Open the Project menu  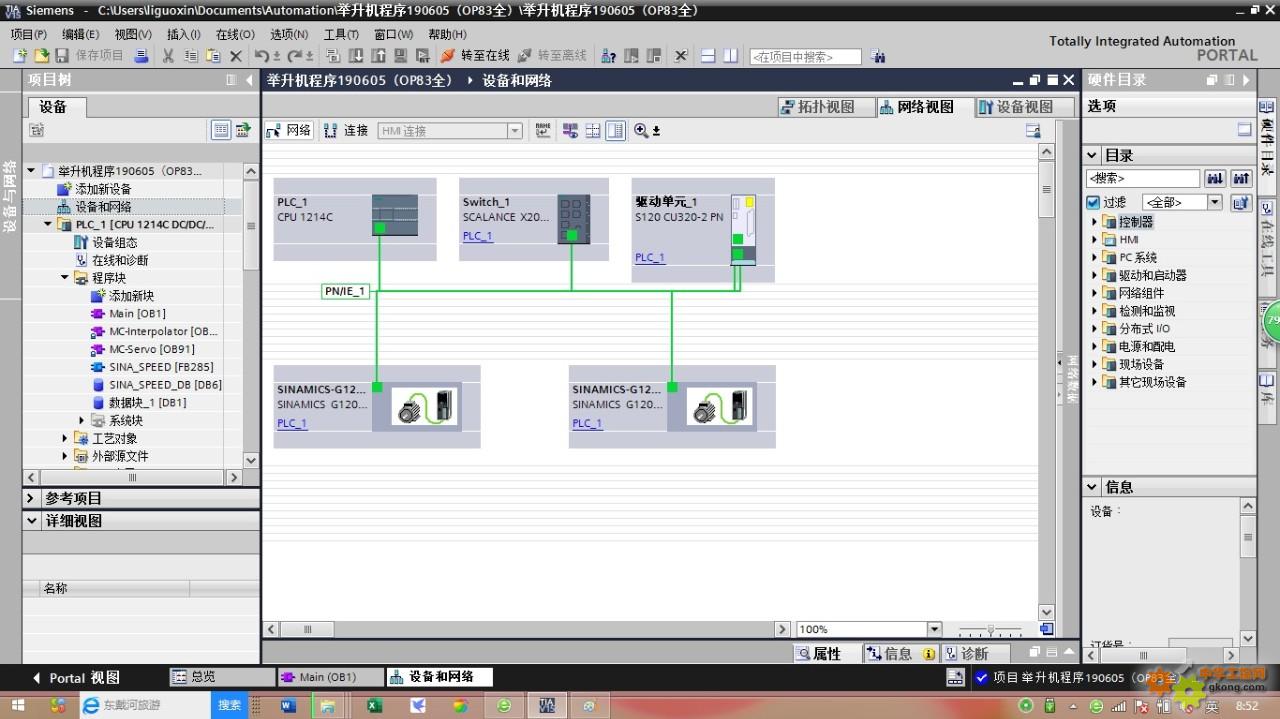(29, 34)
